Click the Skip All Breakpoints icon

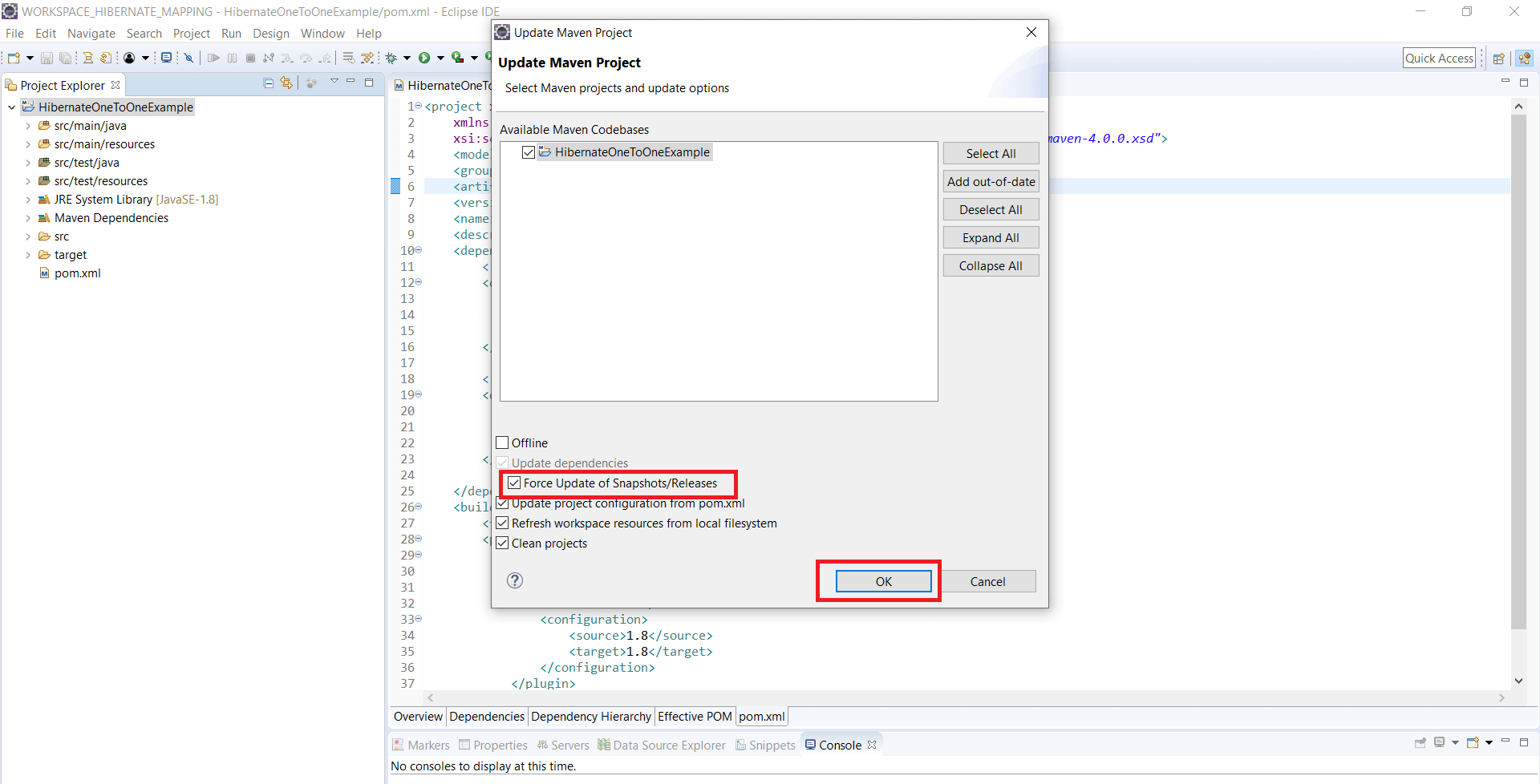(x=188, y=58)
